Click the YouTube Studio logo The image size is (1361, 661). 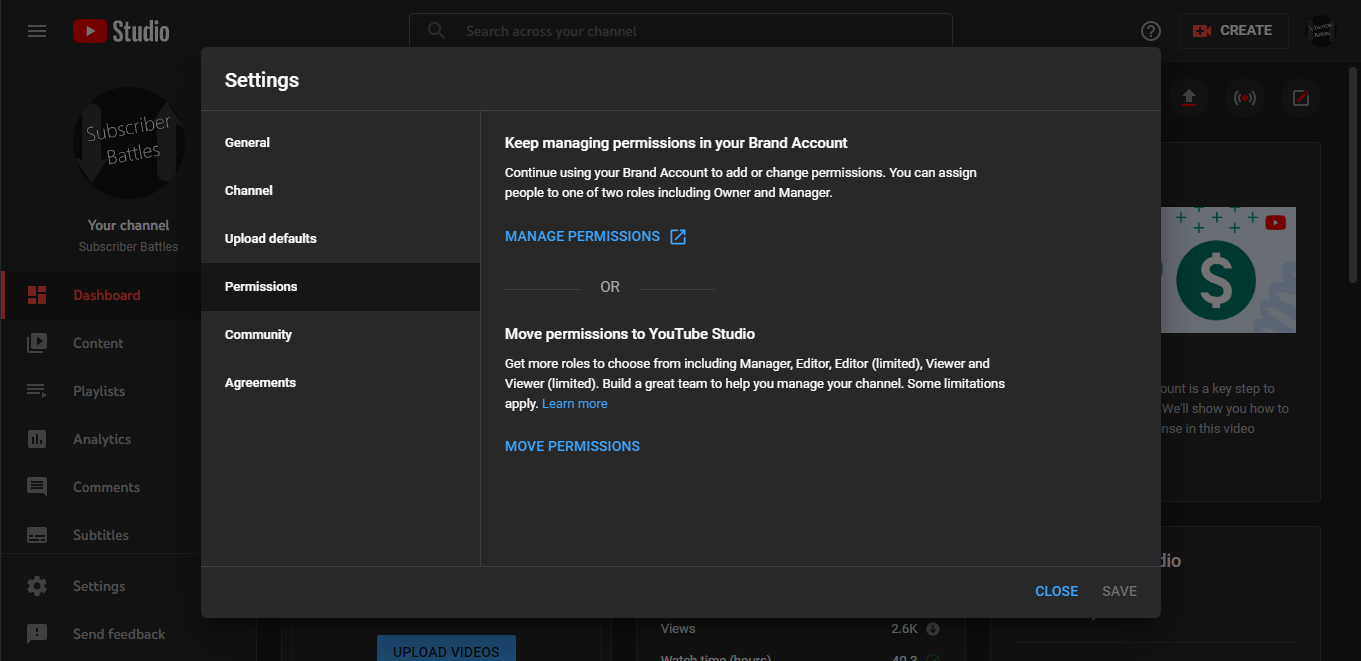[x=121, y=31]
